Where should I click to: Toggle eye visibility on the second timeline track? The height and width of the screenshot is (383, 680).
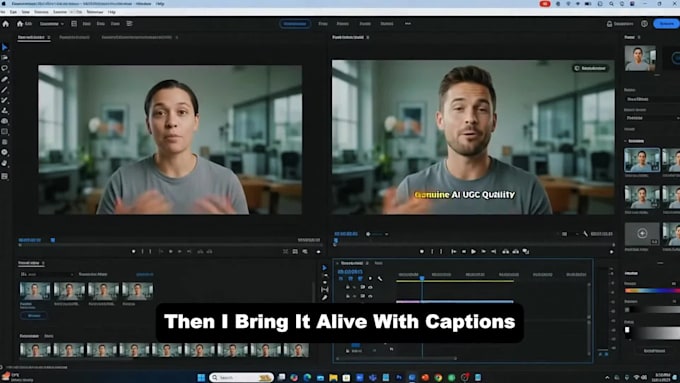pos(370,296)
